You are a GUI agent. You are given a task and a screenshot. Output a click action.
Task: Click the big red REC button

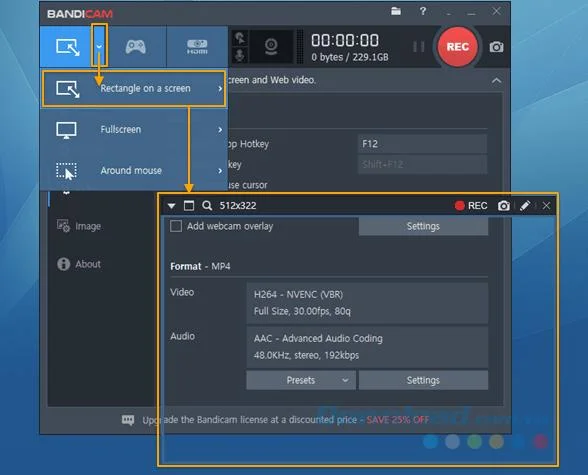458,47
